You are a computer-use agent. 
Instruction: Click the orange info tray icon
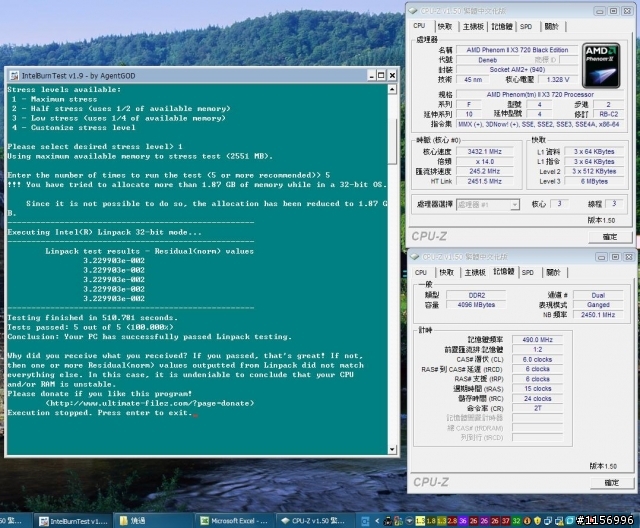pyautogui.click(x=527, y=521)
